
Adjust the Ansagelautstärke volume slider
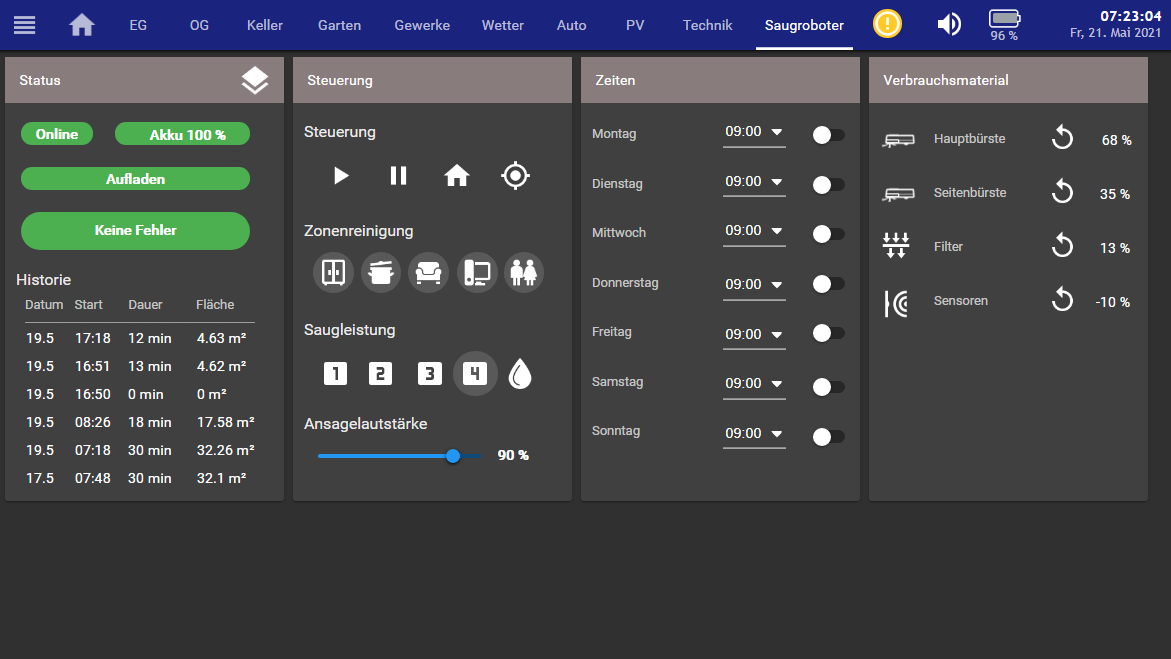point(453,456)
